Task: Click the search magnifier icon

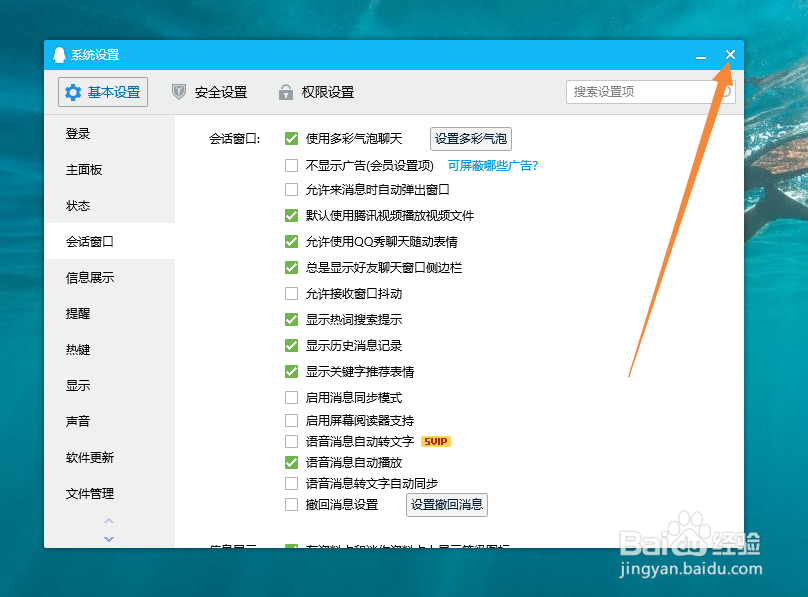Action: pos(726,91)
